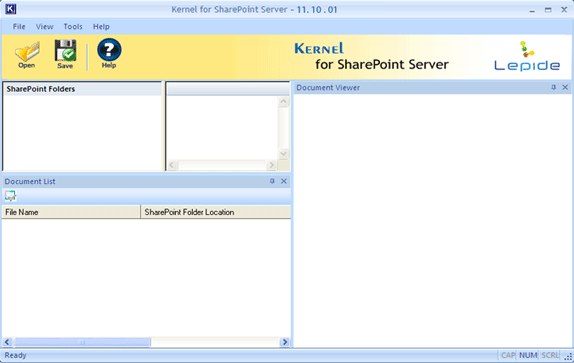Close the Document List panel
Image resolution: width=574 pixels, height=363 pixels.
coord(284,181)
